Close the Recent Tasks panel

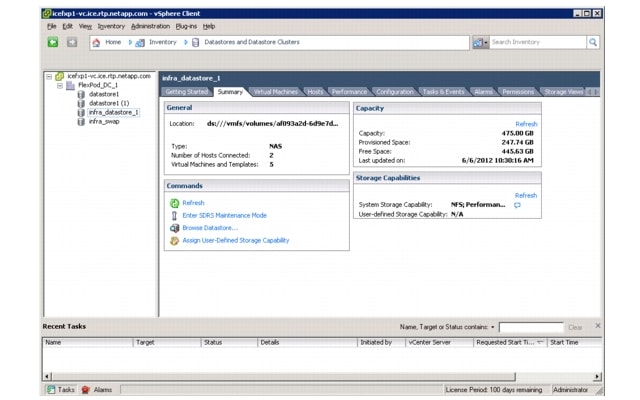(598, 326)
